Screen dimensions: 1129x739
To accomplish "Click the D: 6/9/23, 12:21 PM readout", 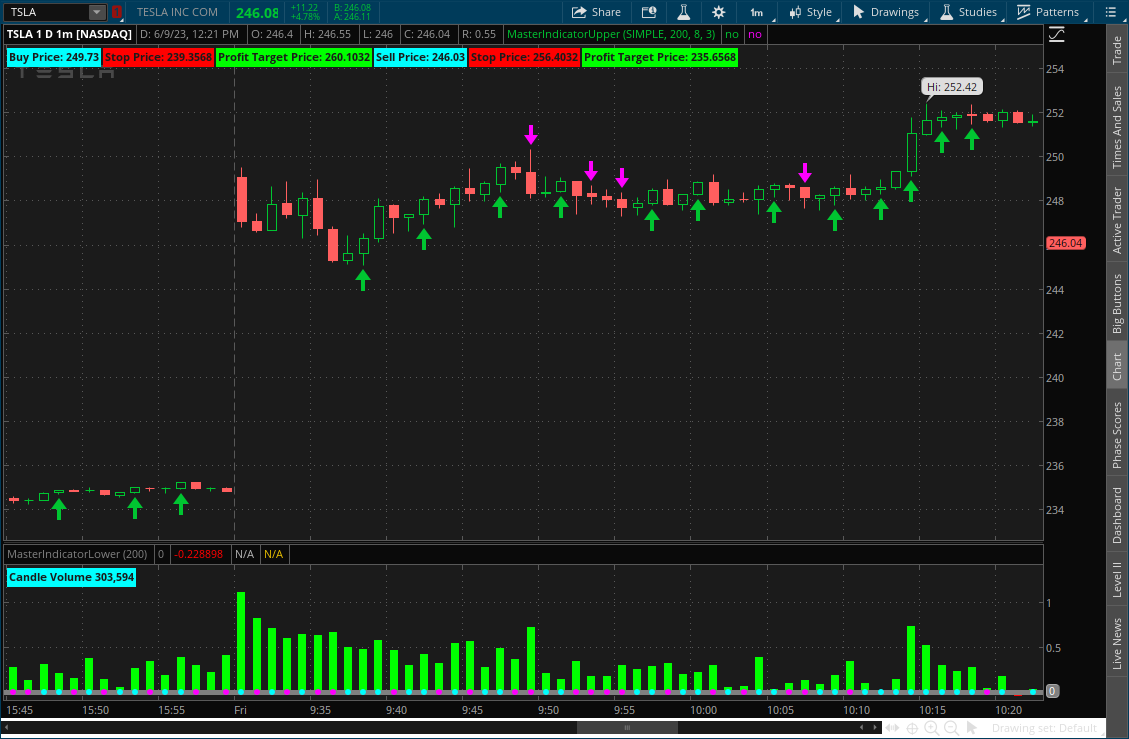I will pos(189,34).
